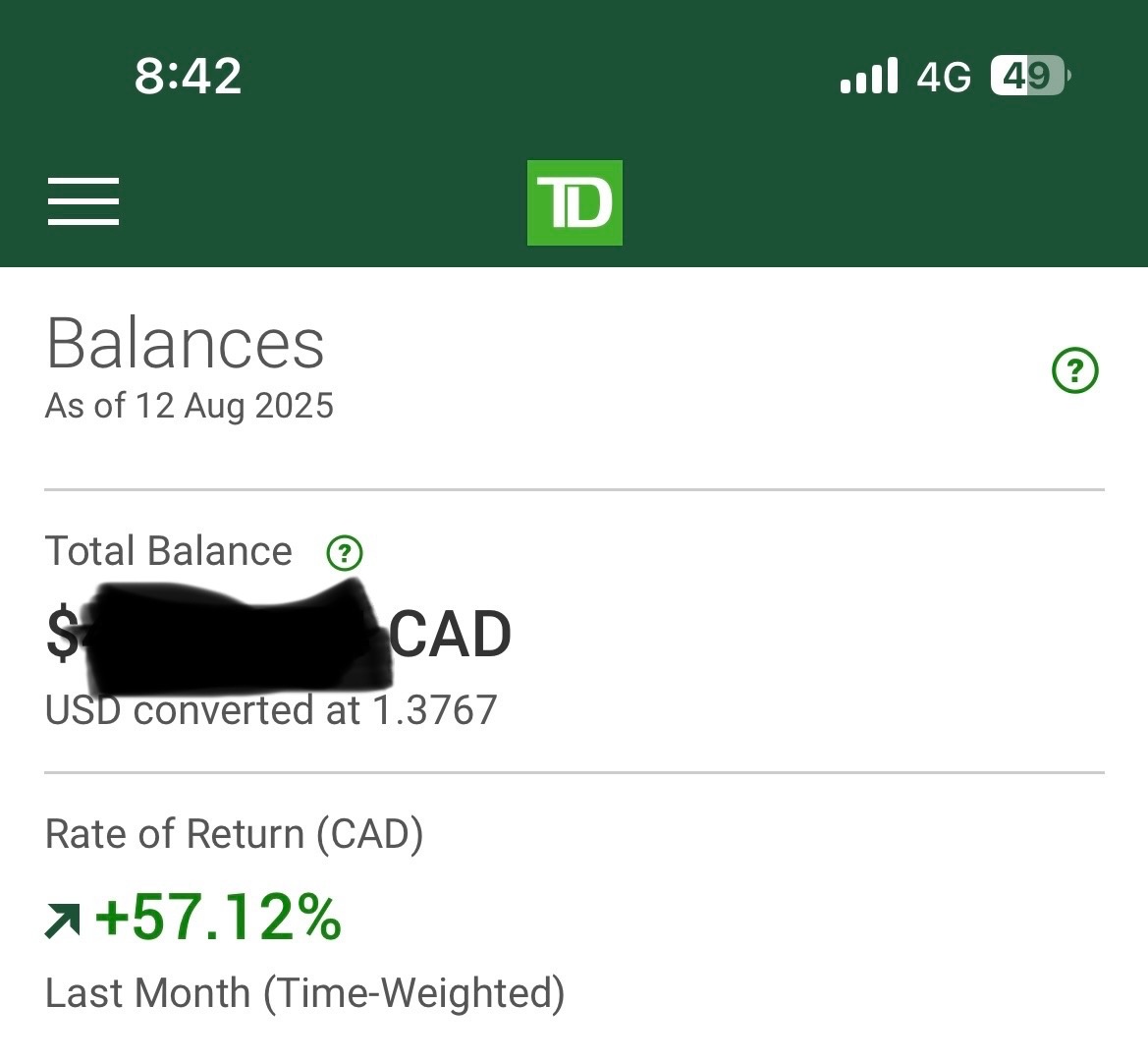The image size is (1148, 1062).
Task: Tap Last Month (Time-Weighted) period label
Action: (304, 994)
